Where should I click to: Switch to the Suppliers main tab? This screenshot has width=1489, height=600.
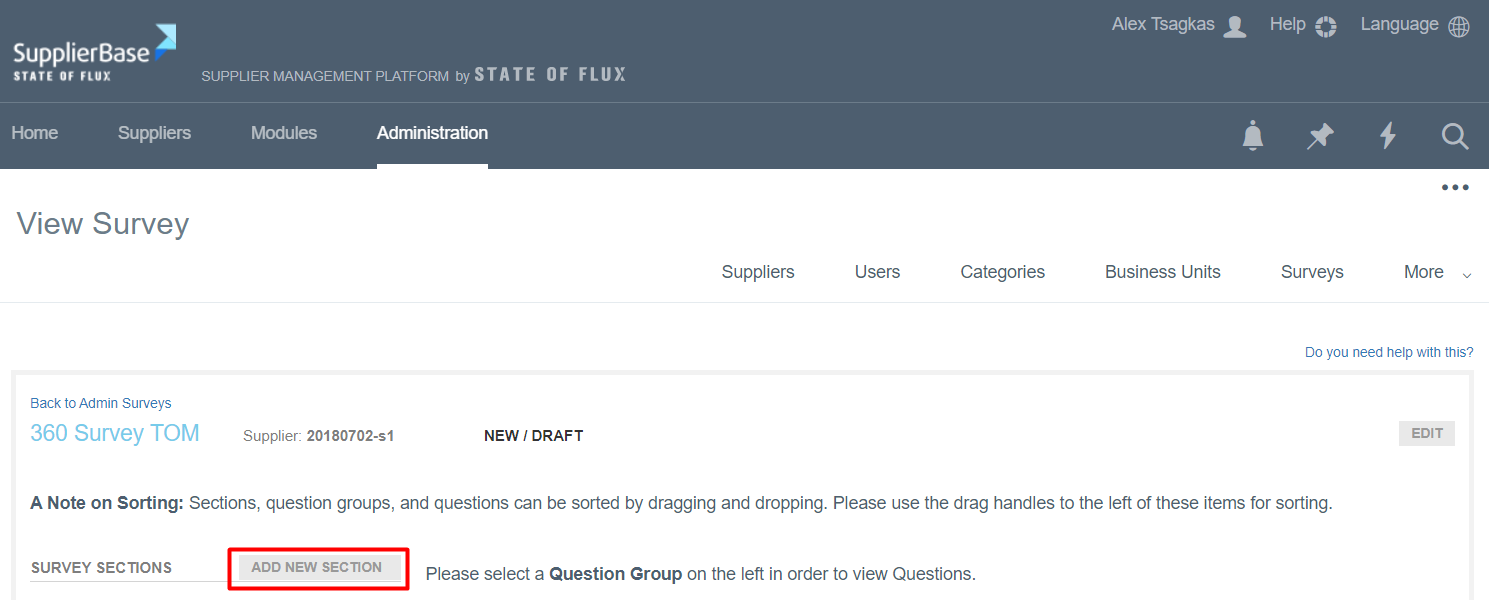click(x=154, y=133)
